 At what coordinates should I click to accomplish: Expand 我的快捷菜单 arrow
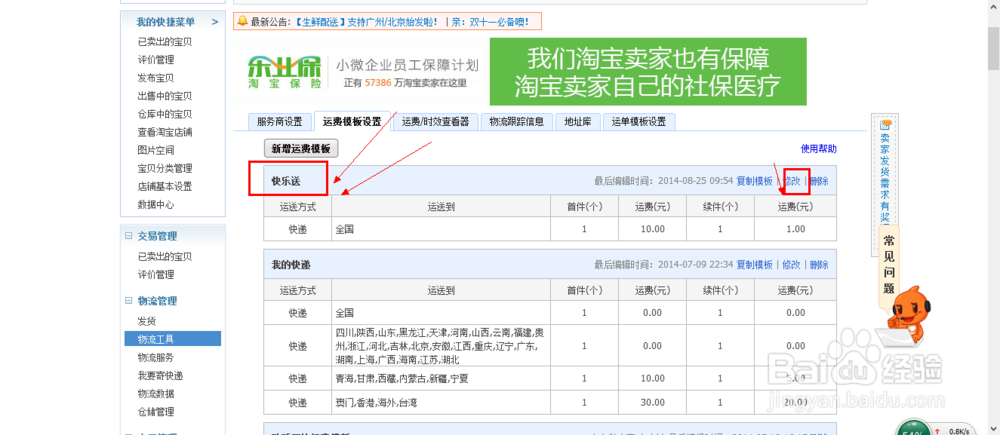[215, 22]
